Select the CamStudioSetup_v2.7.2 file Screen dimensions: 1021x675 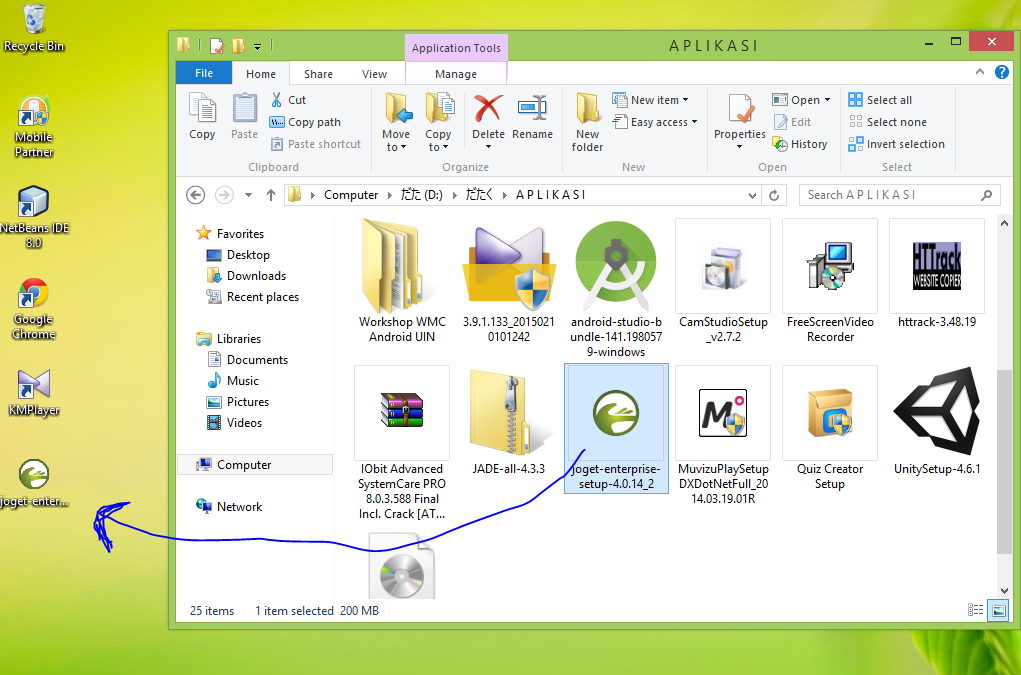tap(723, 281)
